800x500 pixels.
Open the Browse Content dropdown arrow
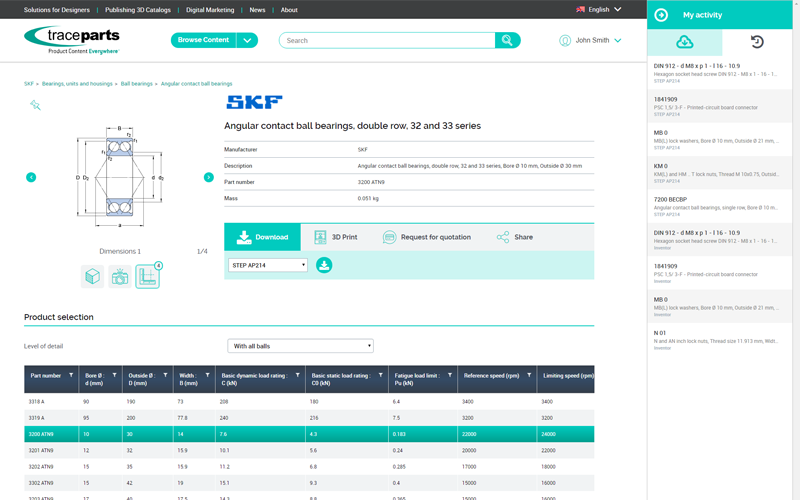point(247,40)
